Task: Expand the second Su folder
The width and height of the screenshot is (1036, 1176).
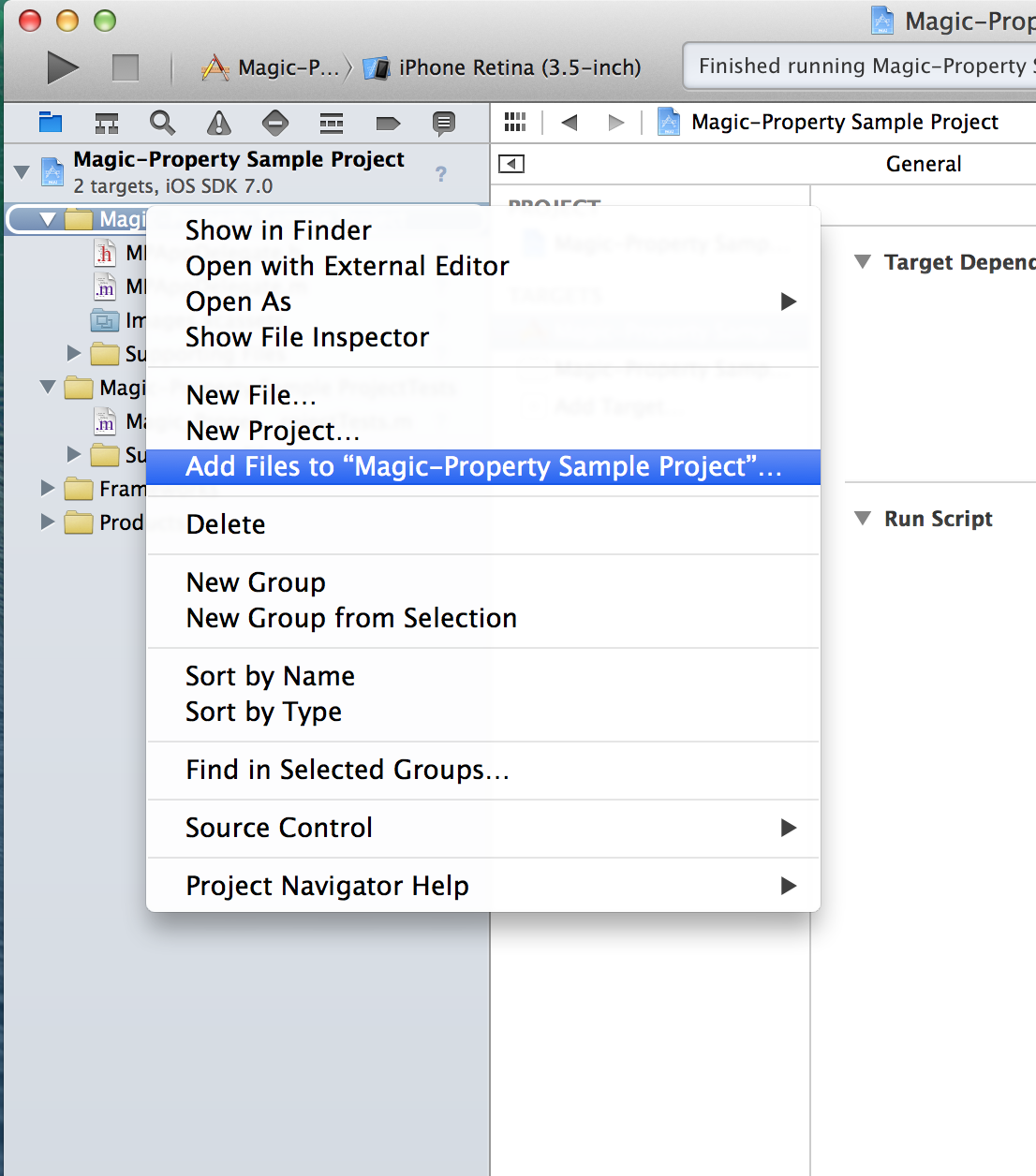Action: [x=74, y=454]
